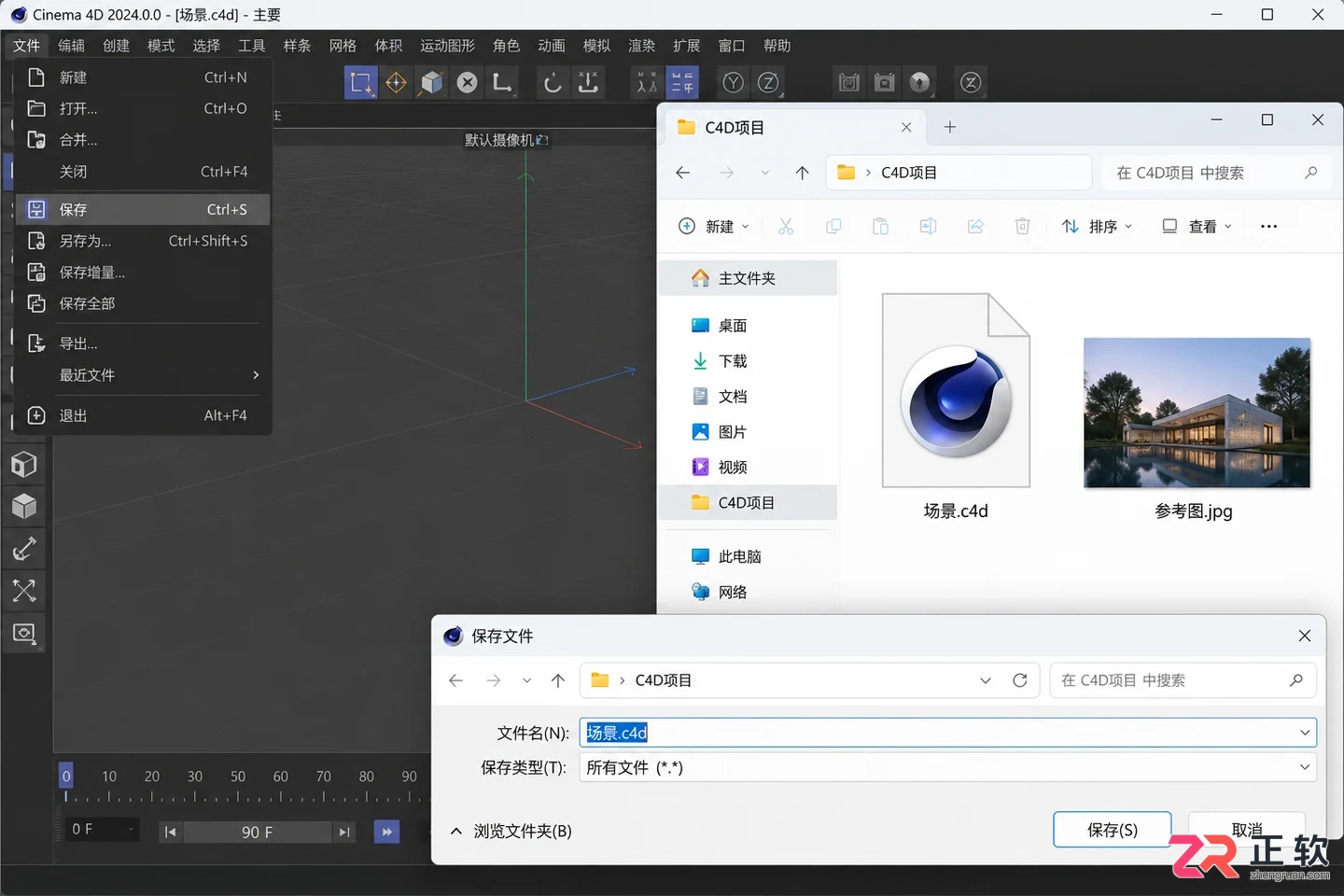This screenshot has width=1344, height=896.
Task: Click the refresh icon in save dialog
Action: click(x=1020, y=680)
